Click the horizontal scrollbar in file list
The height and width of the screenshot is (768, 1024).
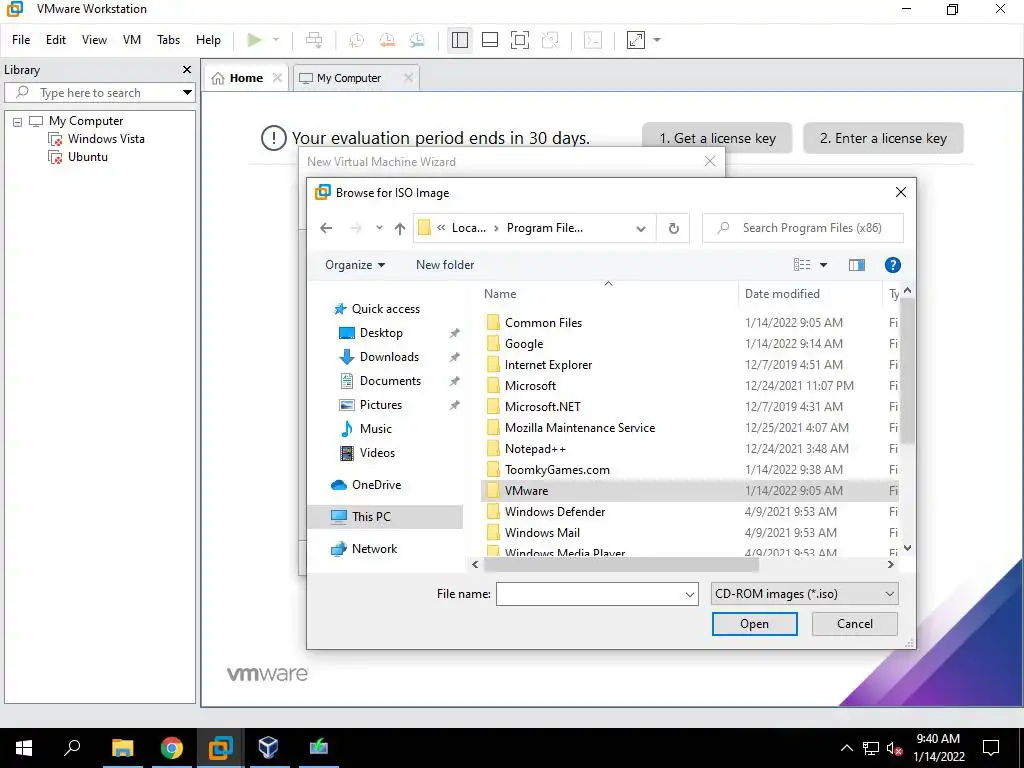621,564
